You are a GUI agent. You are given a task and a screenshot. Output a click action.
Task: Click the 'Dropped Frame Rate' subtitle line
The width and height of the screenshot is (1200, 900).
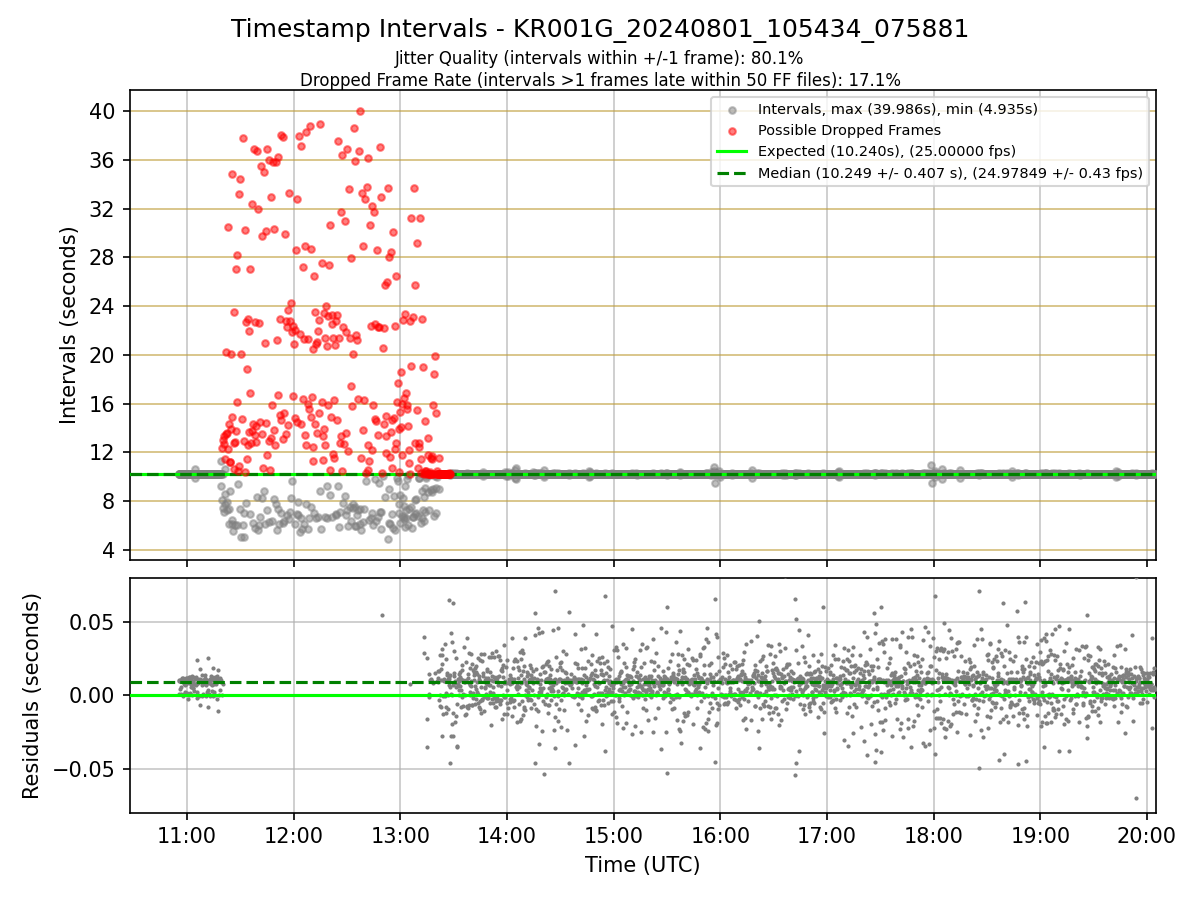tap(600, 79)
